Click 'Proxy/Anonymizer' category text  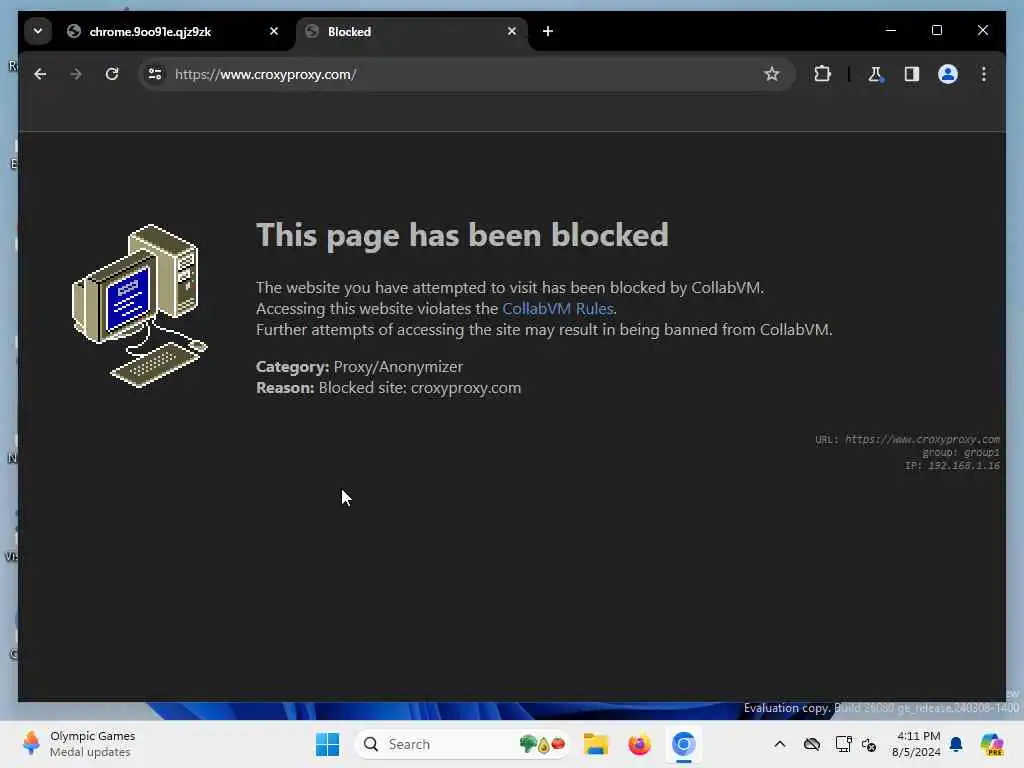[398, 366]
